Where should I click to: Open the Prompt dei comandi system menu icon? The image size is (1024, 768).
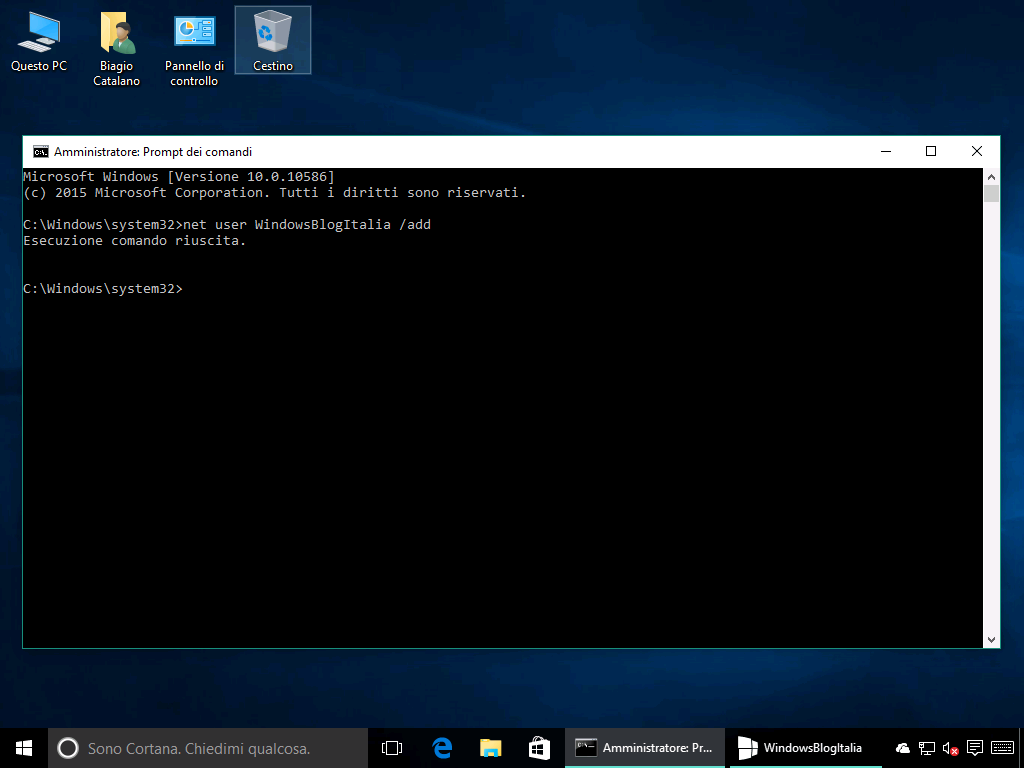(x=40, y=152)
